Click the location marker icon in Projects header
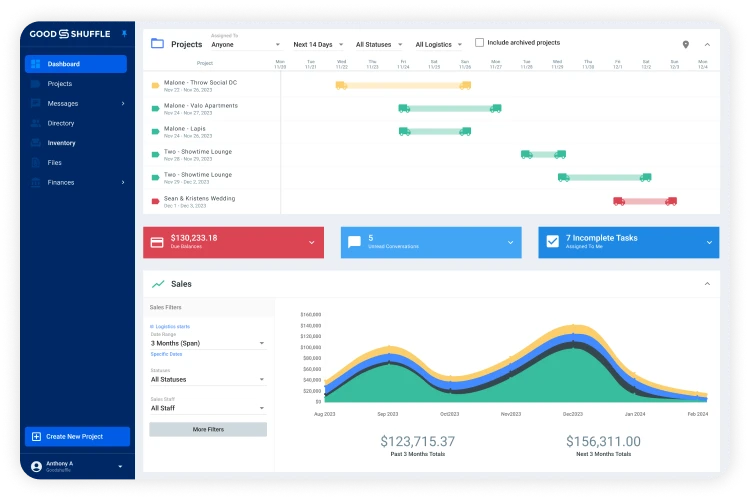This screenshot has height=499, width=750. (x=685, y=45)
